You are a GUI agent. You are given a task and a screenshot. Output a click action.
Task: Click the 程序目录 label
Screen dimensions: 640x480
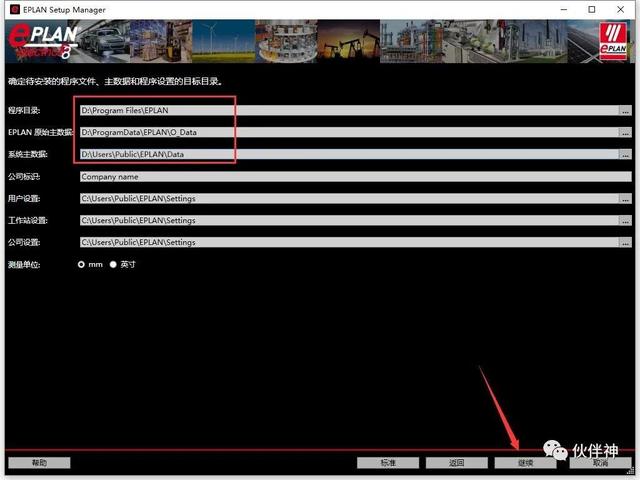(24, 110)
